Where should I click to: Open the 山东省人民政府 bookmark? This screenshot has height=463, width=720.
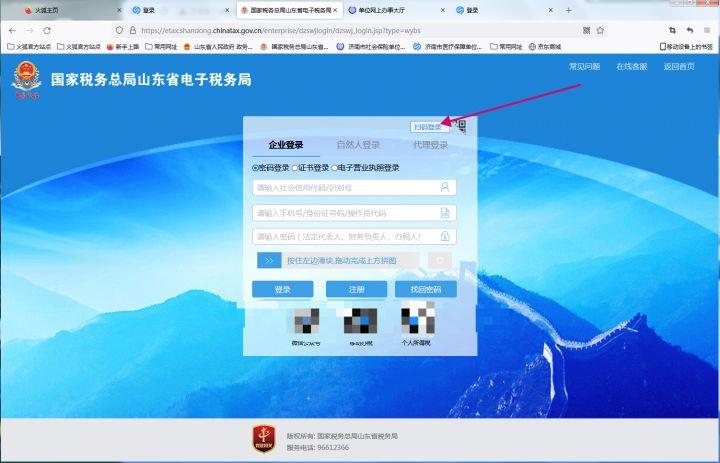click(218, 46)
